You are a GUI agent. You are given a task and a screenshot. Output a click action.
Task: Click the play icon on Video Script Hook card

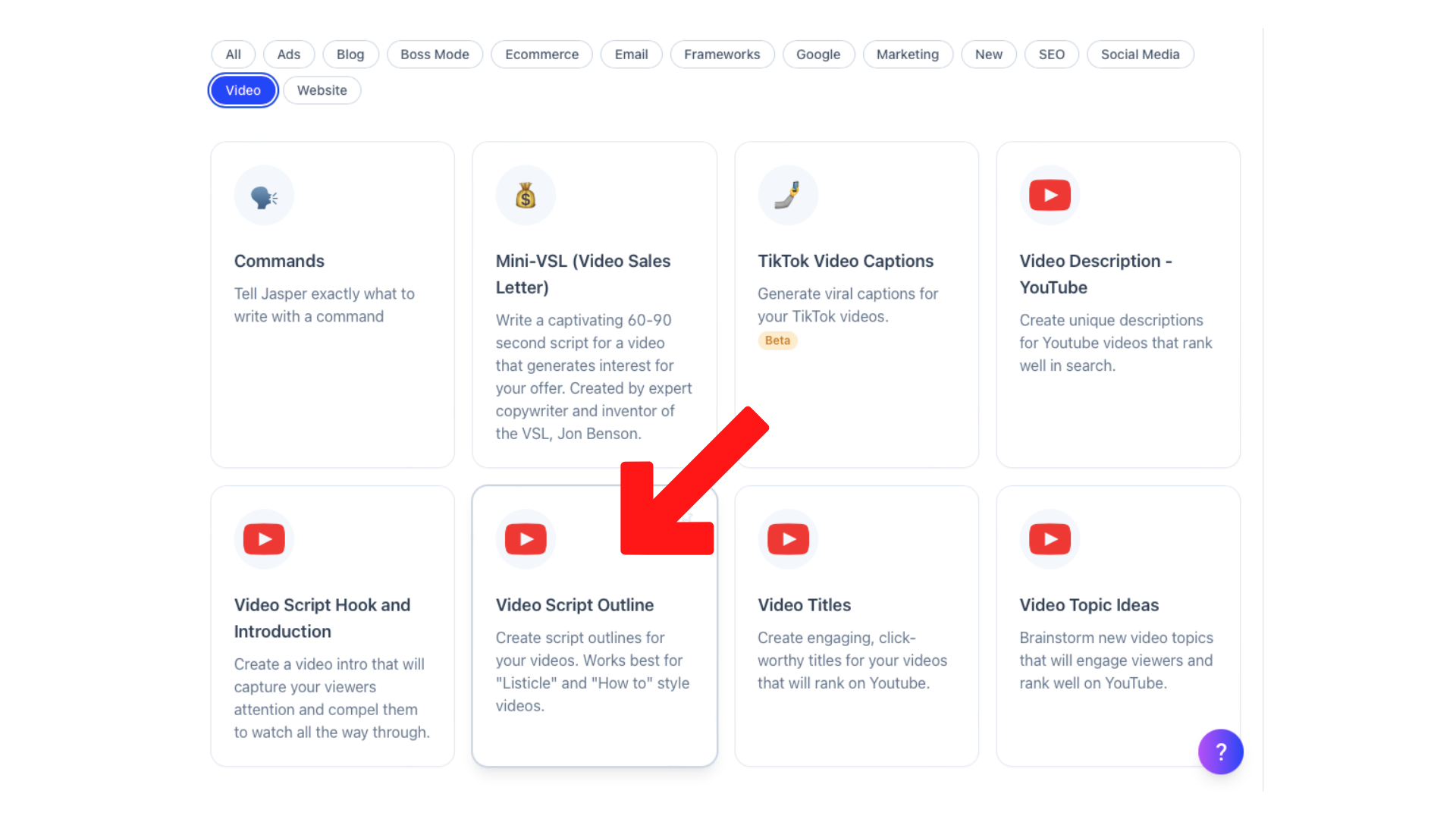tap(264, 538)
